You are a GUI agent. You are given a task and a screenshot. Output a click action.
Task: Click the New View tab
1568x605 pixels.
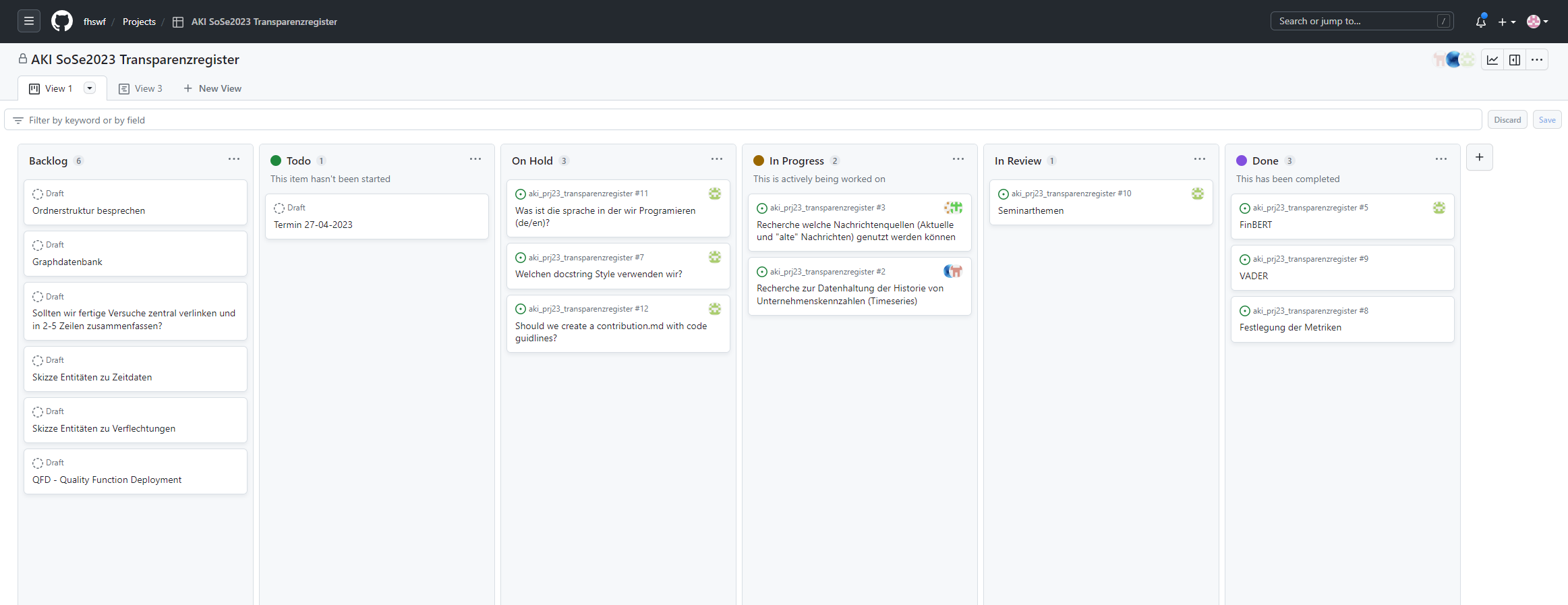pyautogui.click(x=212, y=88)
